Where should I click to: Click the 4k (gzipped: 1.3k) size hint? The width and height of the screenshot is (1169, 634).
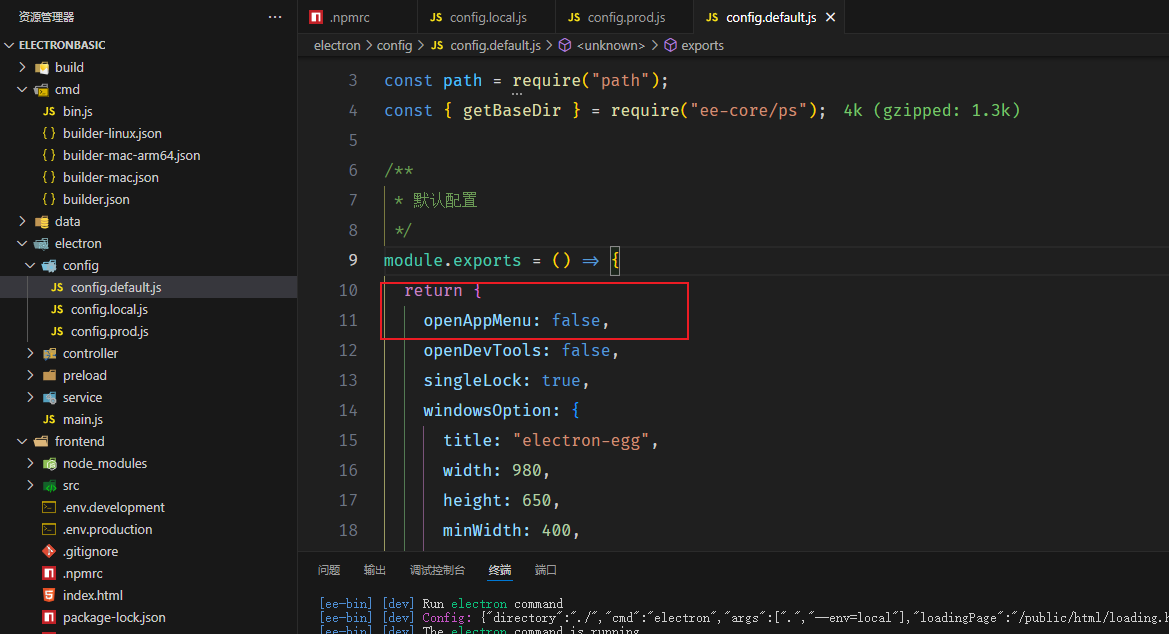tap(931, 110)
